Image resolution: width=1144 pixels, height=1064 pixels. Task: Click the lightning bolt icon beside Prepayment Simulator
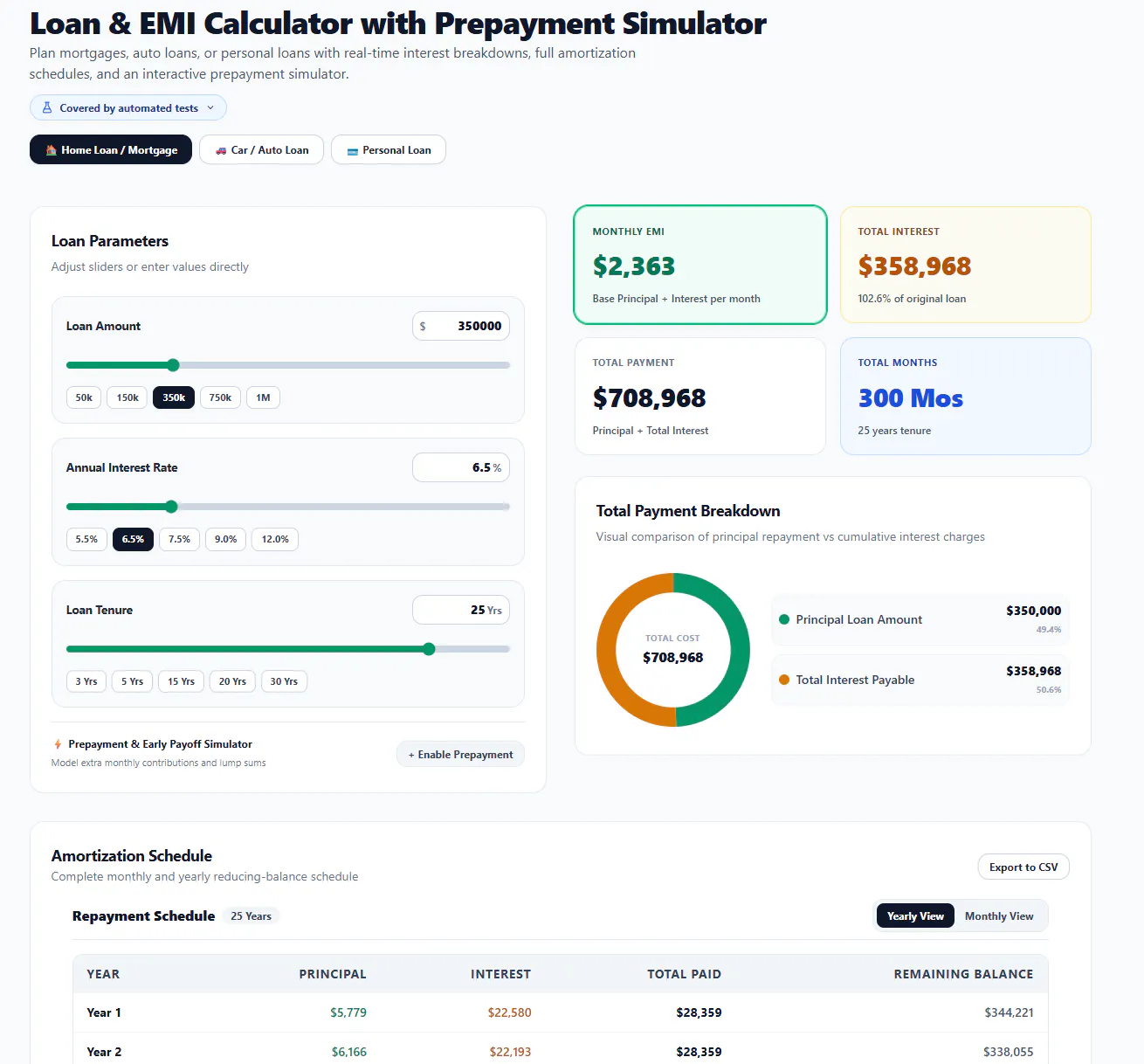[58, 744]
